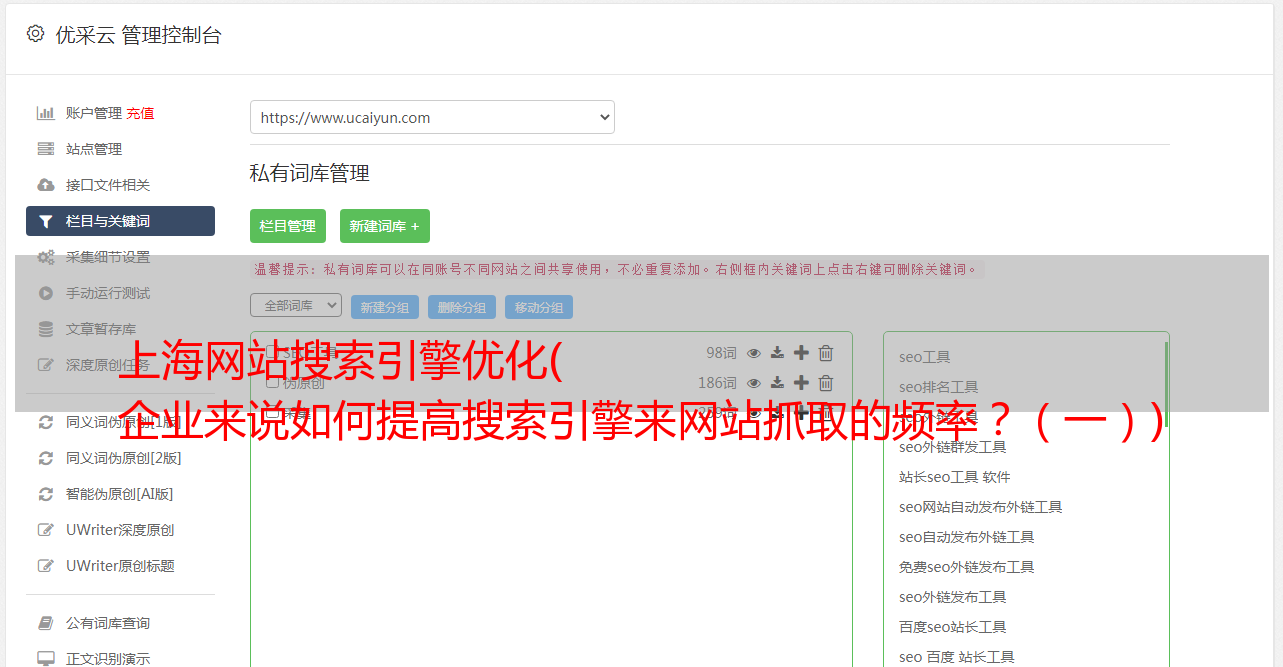Click the cloud upload icon for 接口文件相关
The width and height of the screenshot is (1283, 667).
[x=46, y=185]
